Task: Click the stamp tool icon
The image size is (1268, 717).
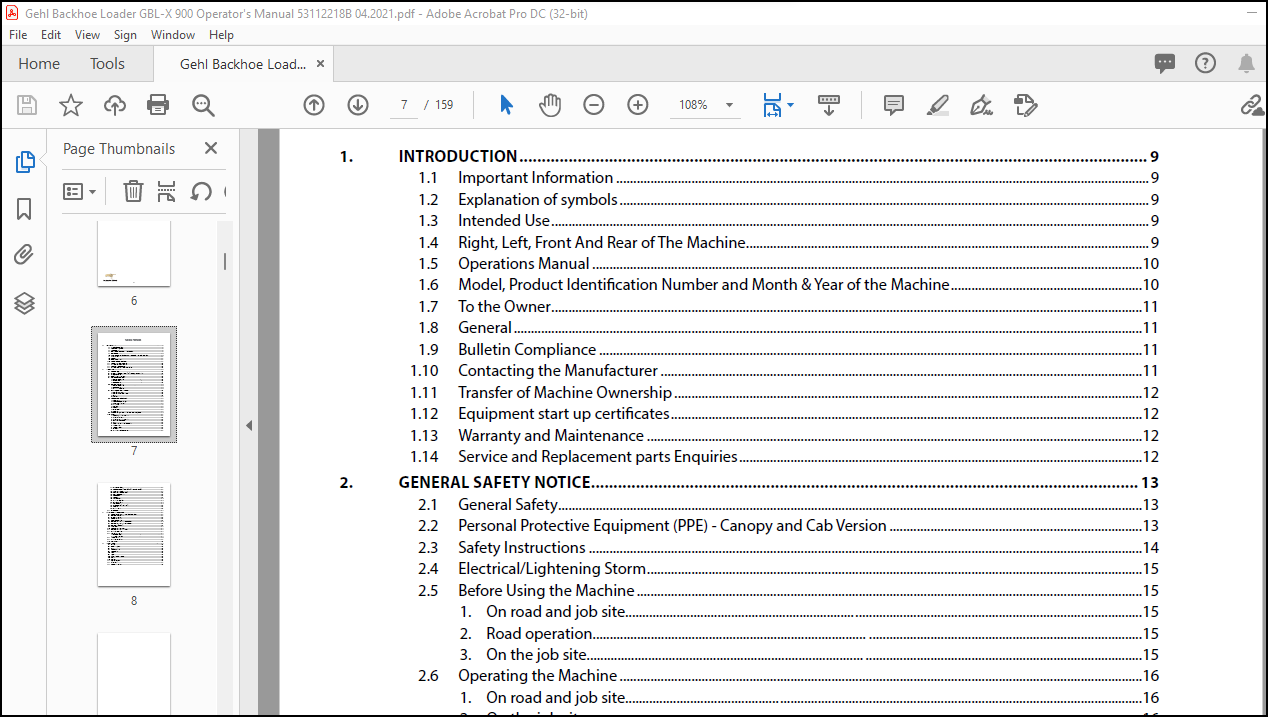Action: click(1025, 105)
